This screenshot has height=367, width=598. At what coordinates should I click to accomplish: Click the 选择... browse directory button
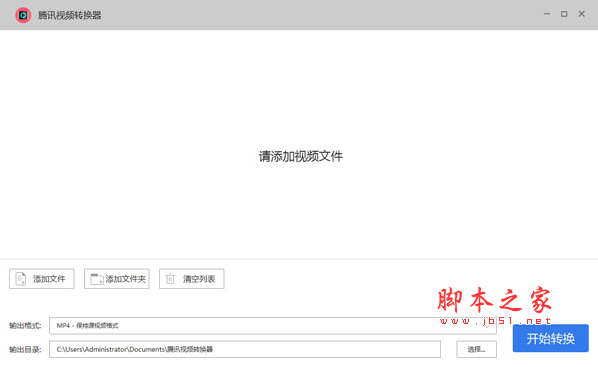click(x=476, y=349)
